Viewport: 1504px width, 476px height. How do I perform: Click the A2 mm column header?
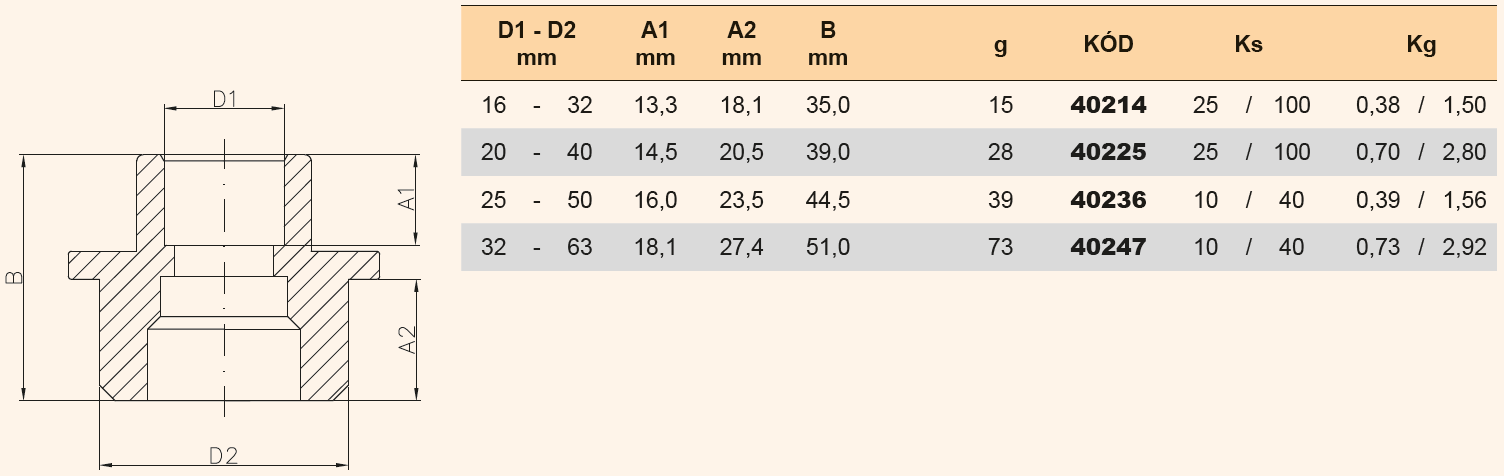click(741, 44)
